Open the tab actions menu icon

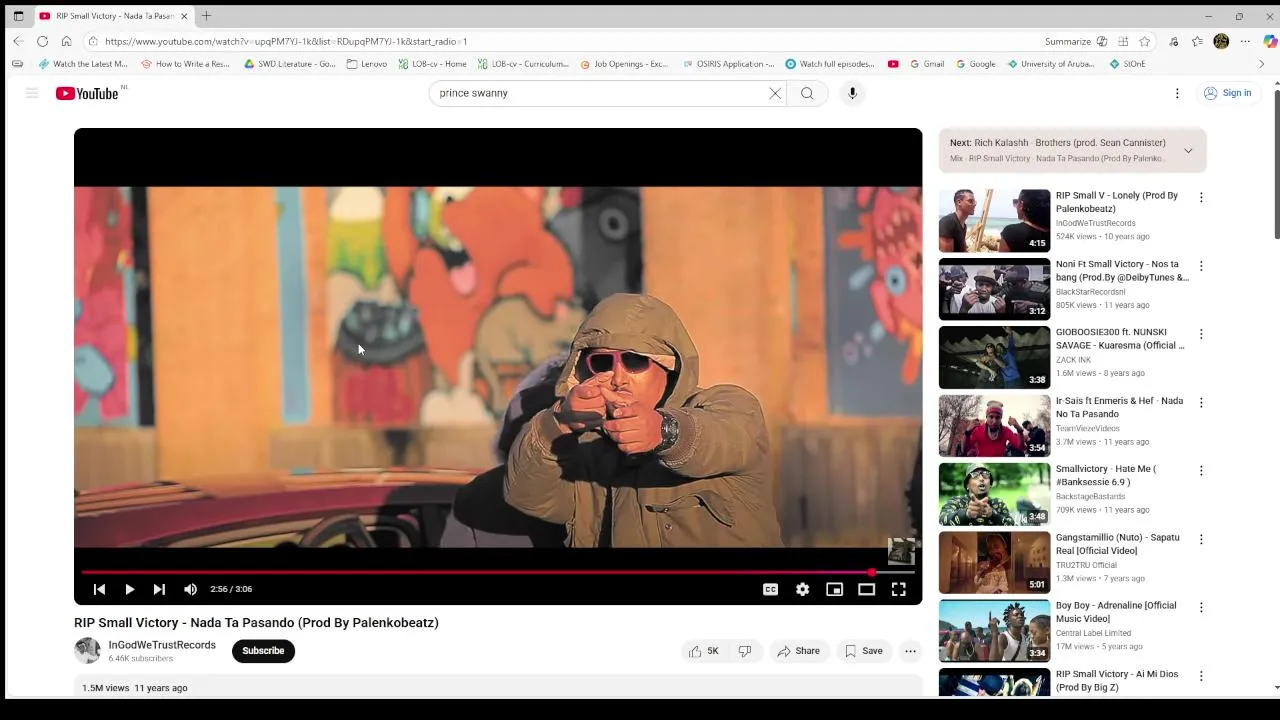[x=18, y=16]
